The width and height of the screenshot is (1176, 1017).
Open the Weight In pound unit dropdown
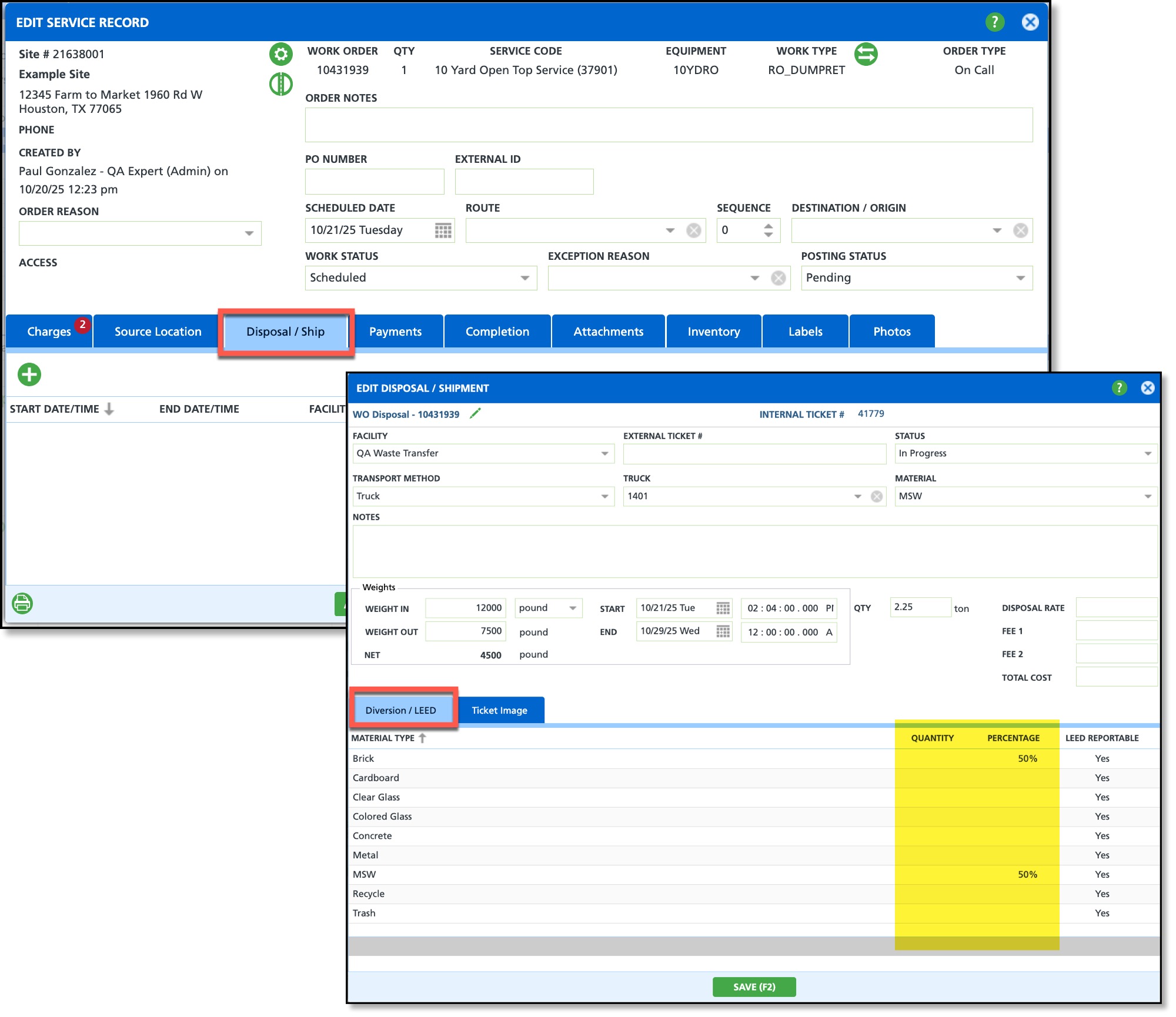572,608
